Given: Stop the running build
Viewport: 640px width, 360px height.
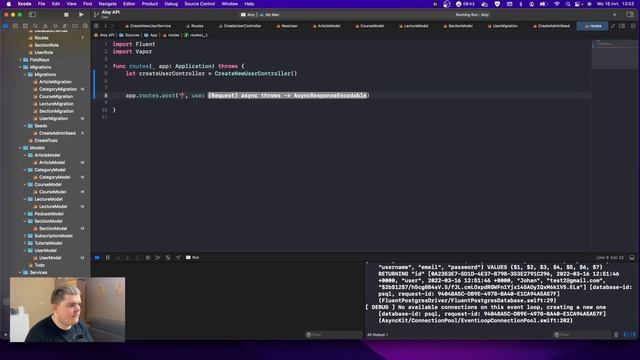Looking at the screenshot, I should click(x=66, y=15).
